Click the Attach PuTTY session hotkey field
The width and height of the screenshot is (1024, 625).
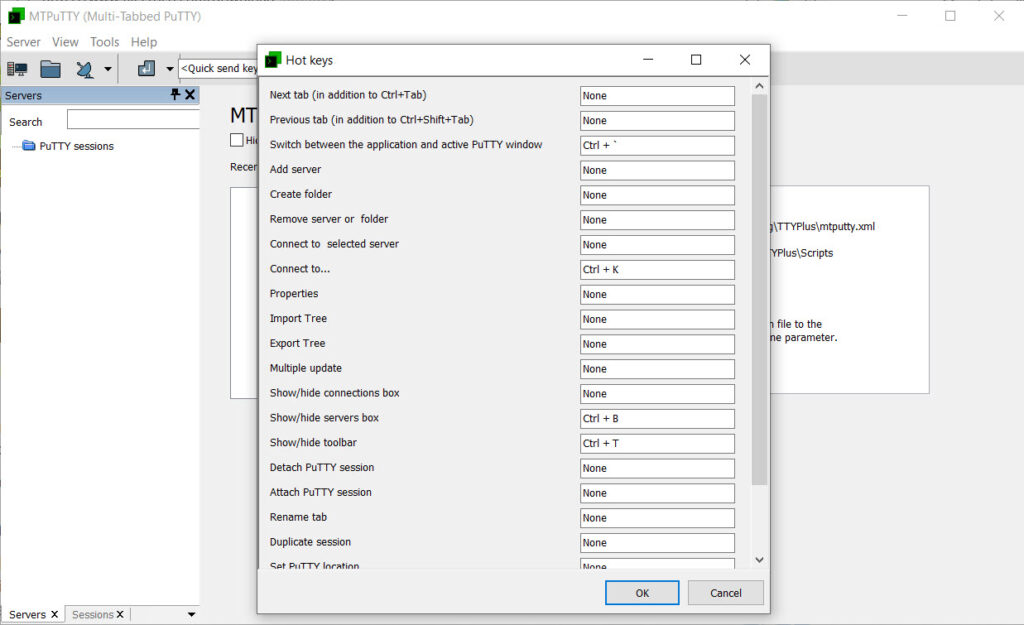[657, 493]
